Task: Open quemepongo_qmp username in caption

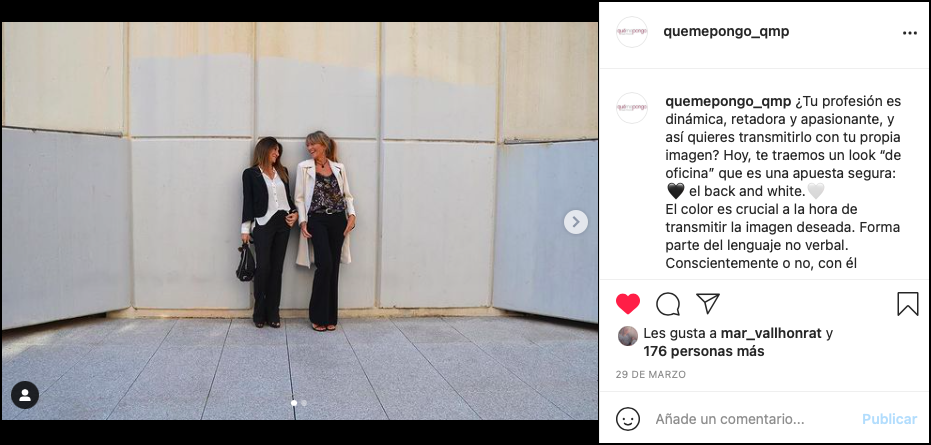Action: (728, 102)
